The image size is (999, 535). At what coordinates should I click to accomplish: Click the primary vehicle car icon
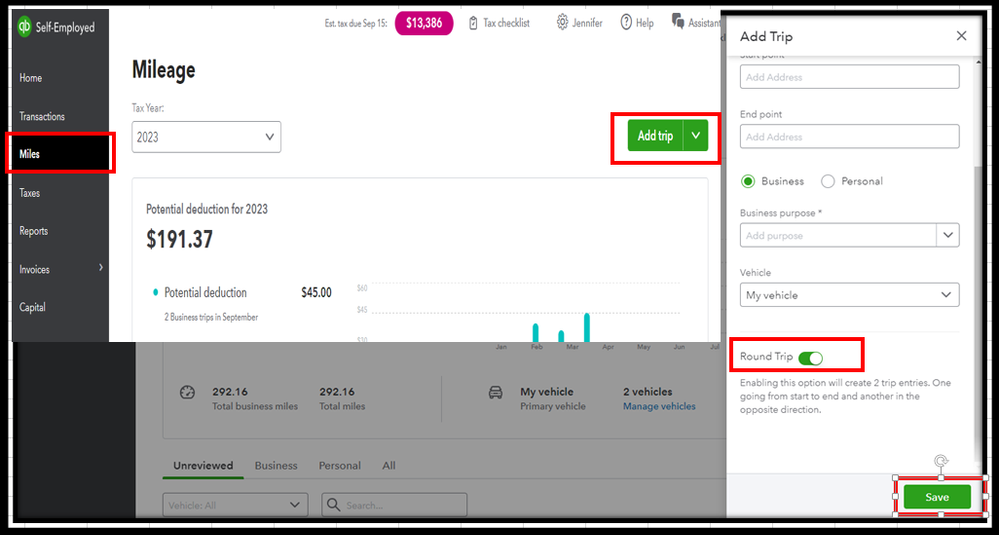(x=495, y=392)
